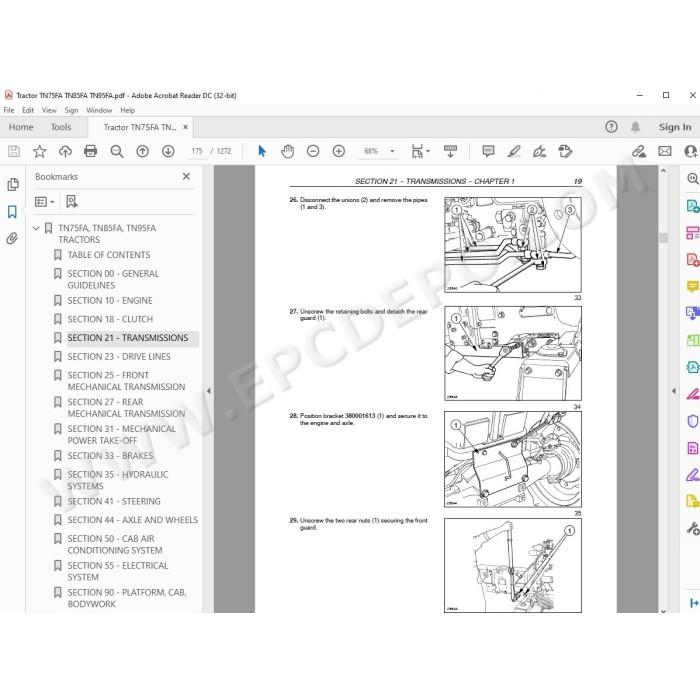Screen dimensions: 700x700
Task: Go to previous page arrow
Action: pyautogui.click(x=142, y=151)
